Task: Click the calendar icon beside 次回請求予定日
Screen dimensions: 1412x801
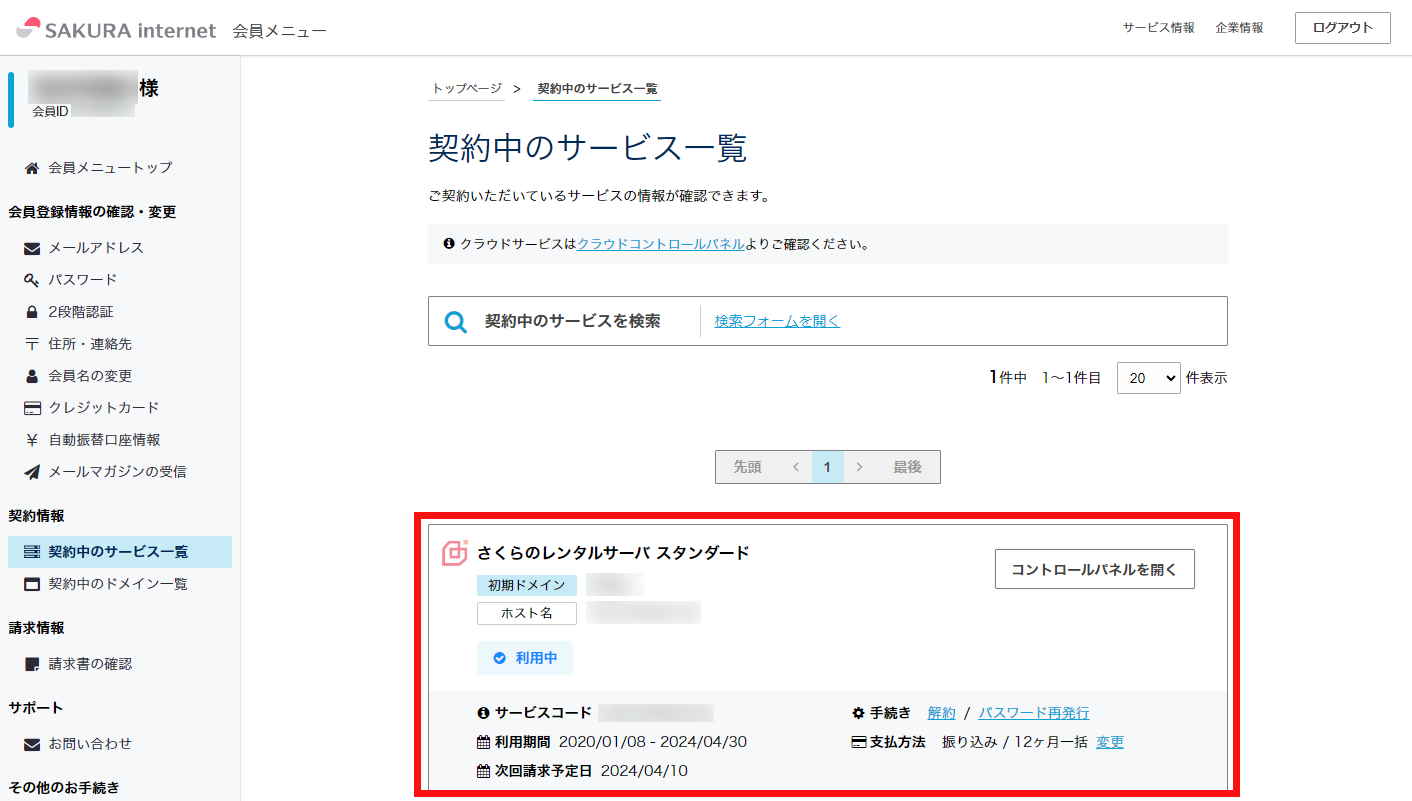Action: point(484,771)
